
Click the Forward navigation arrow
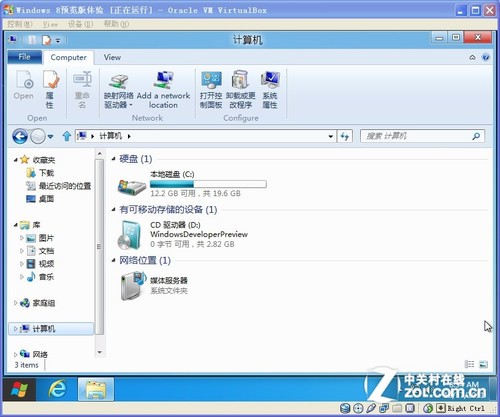coord(38,136)
